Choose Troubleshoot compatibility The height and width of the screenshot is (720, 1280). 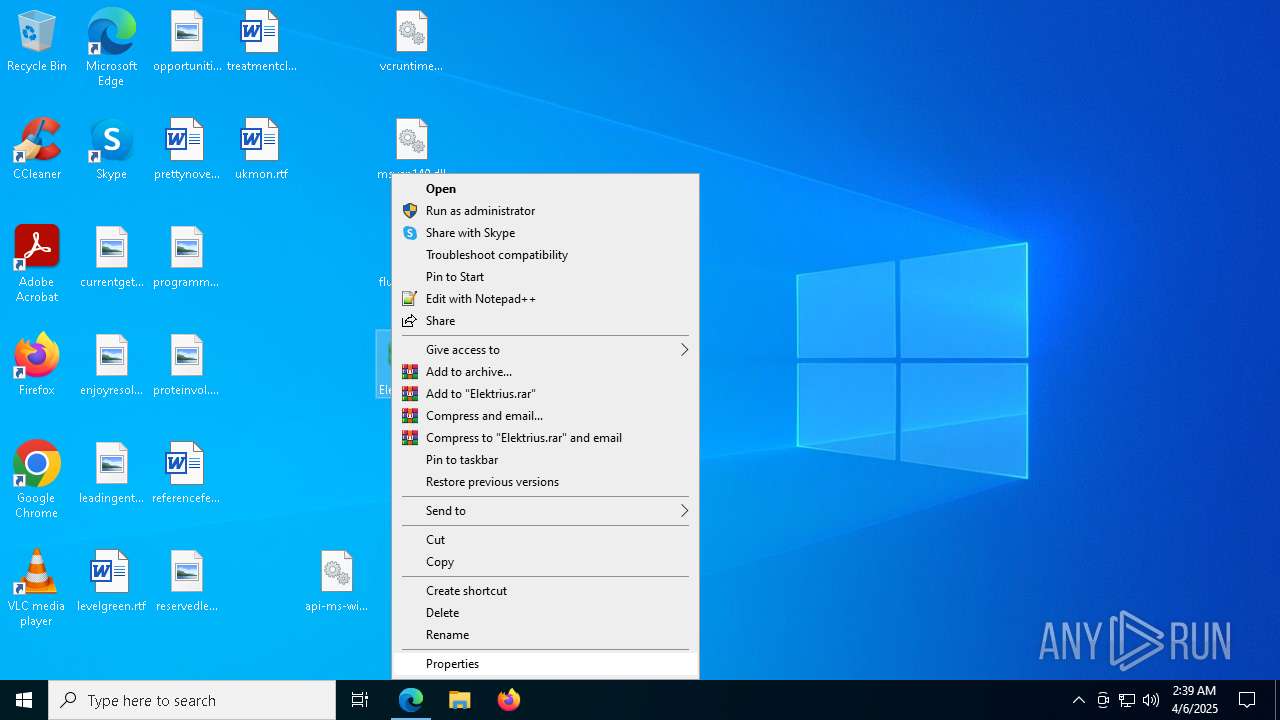click(545, 255)
